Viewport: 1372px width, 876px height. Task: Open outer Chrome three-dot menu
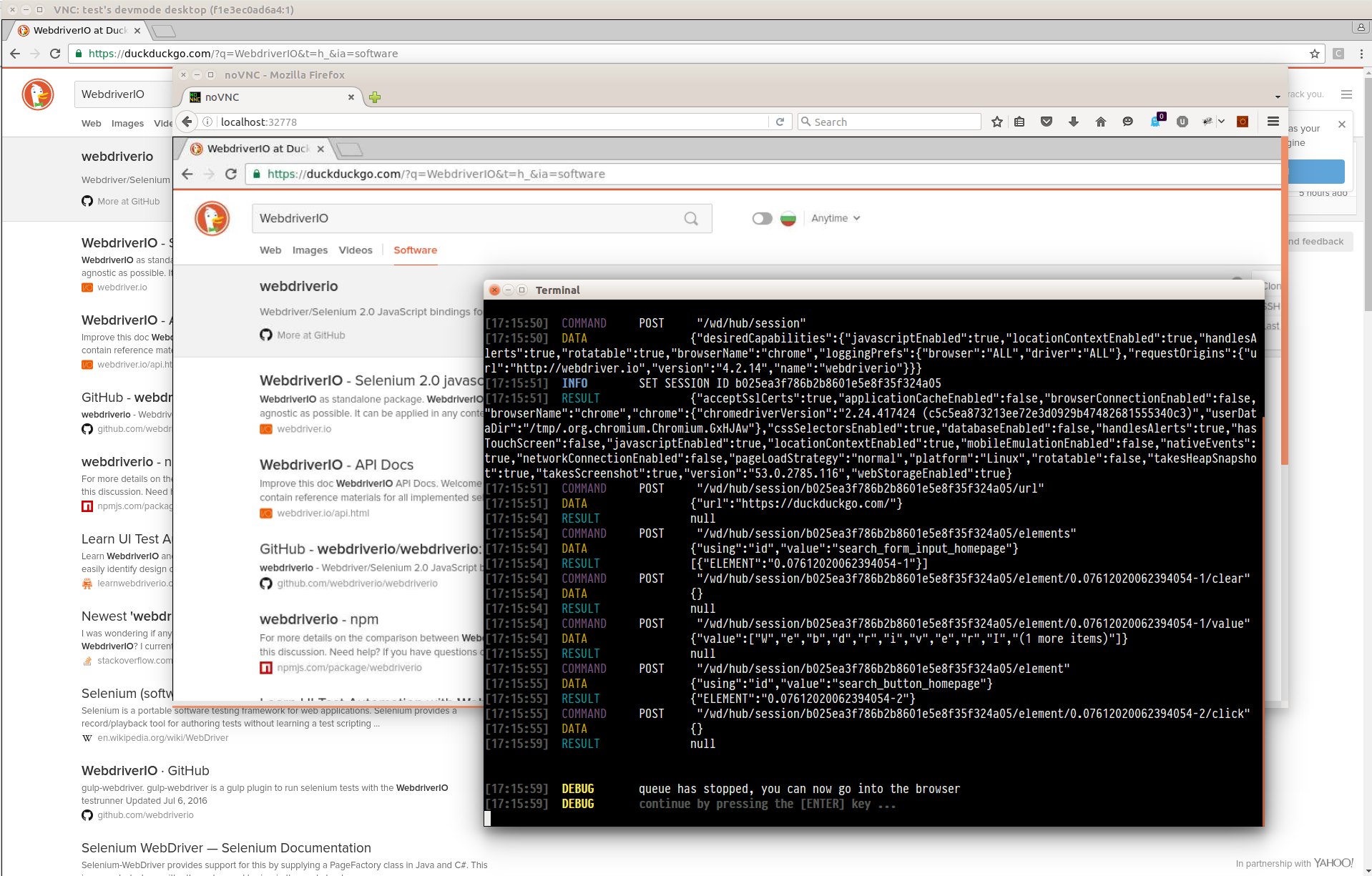(x=1361, y=54)
